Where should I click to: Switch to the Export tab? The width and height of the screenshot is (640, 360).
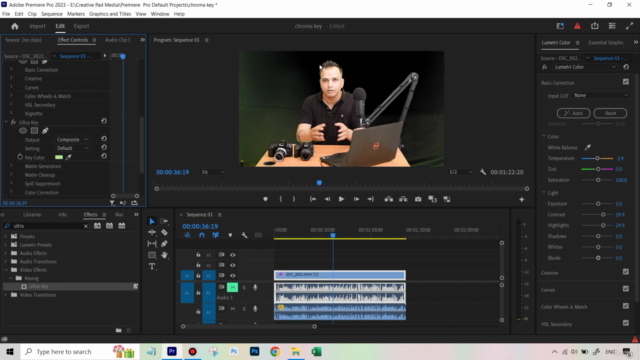pos(81,26)
